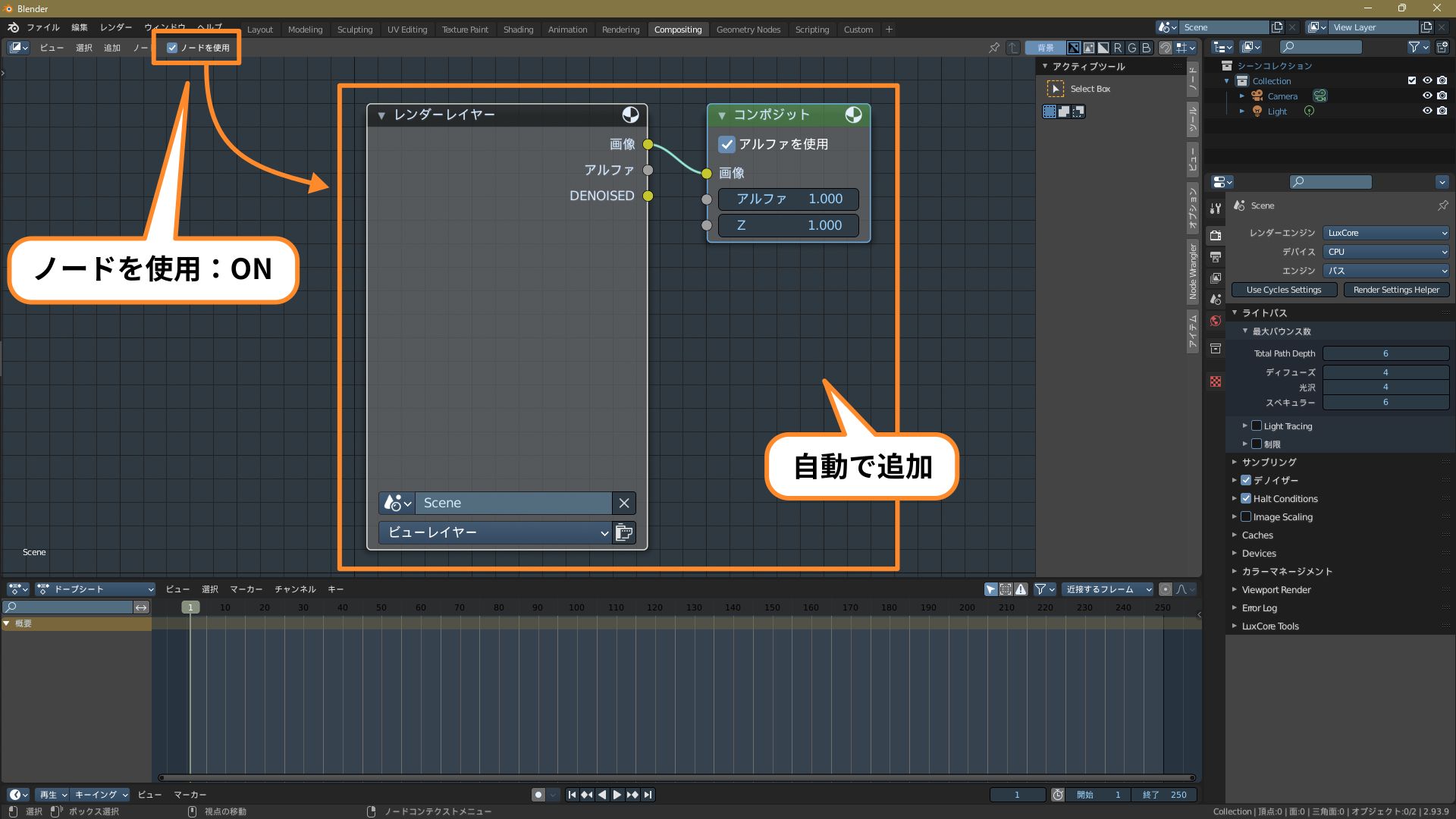1456x819 pixels.
Task: Toggle the ノードを使用 (Use Nodes) checkbox
Action: (x=172, y=48)
